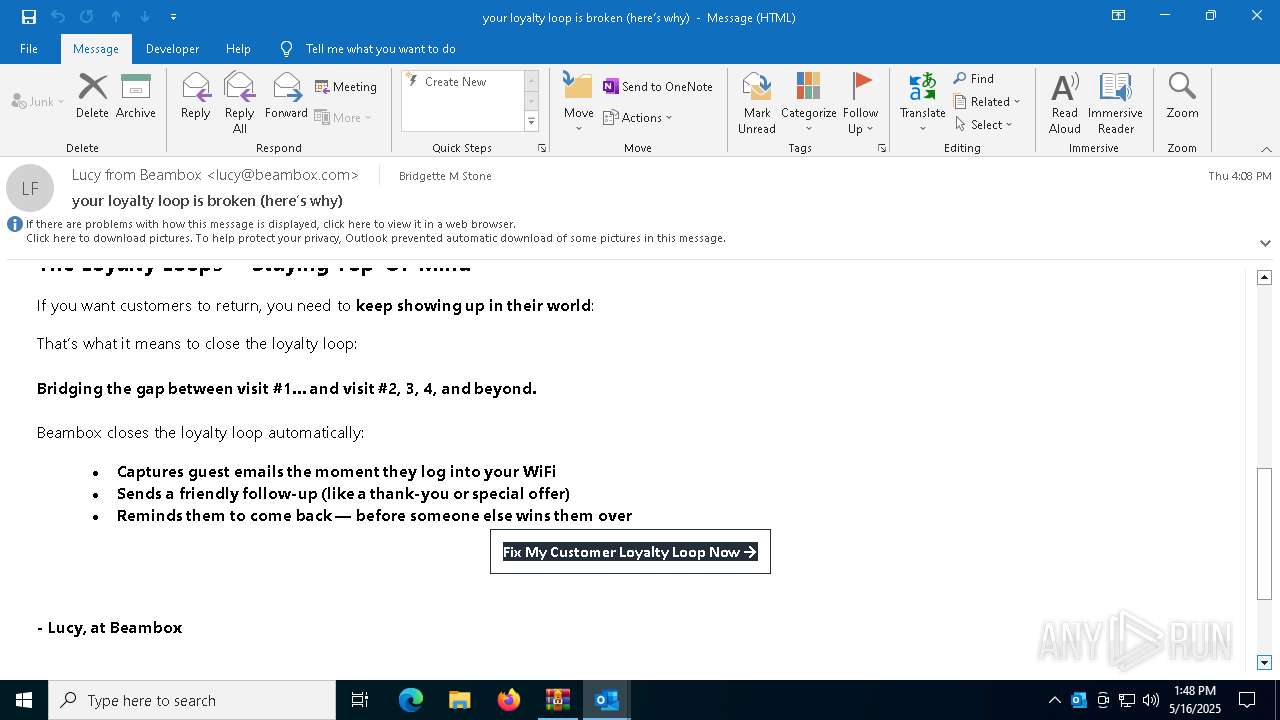Launch Microsoft Edge from taskbar
This screenshot has width=1280, height=720.
click(410, 700)
